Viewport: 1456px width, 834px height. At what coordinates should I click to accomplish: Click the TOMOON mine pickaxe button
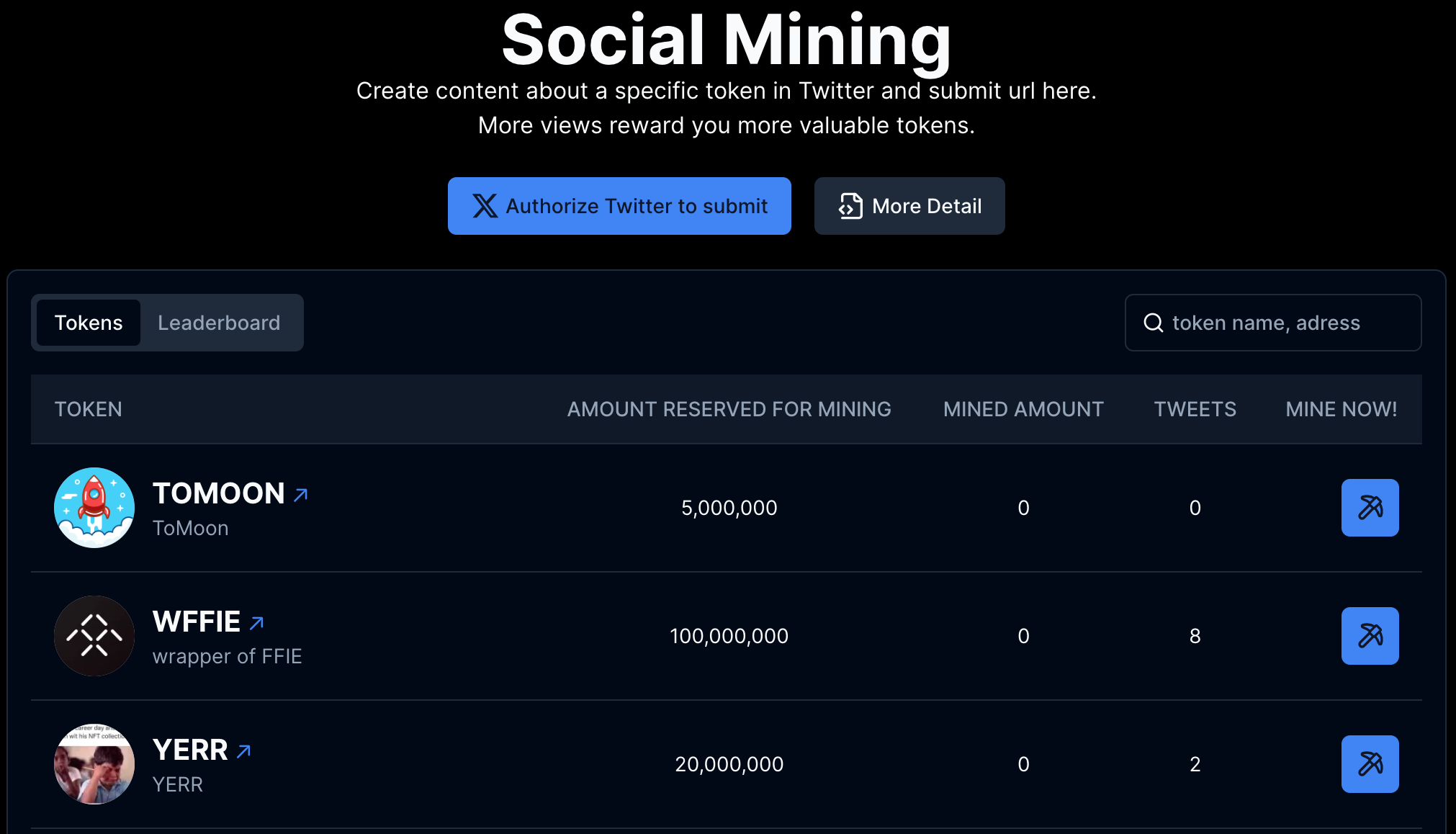pyautogui.click(x=1370, y=508)
